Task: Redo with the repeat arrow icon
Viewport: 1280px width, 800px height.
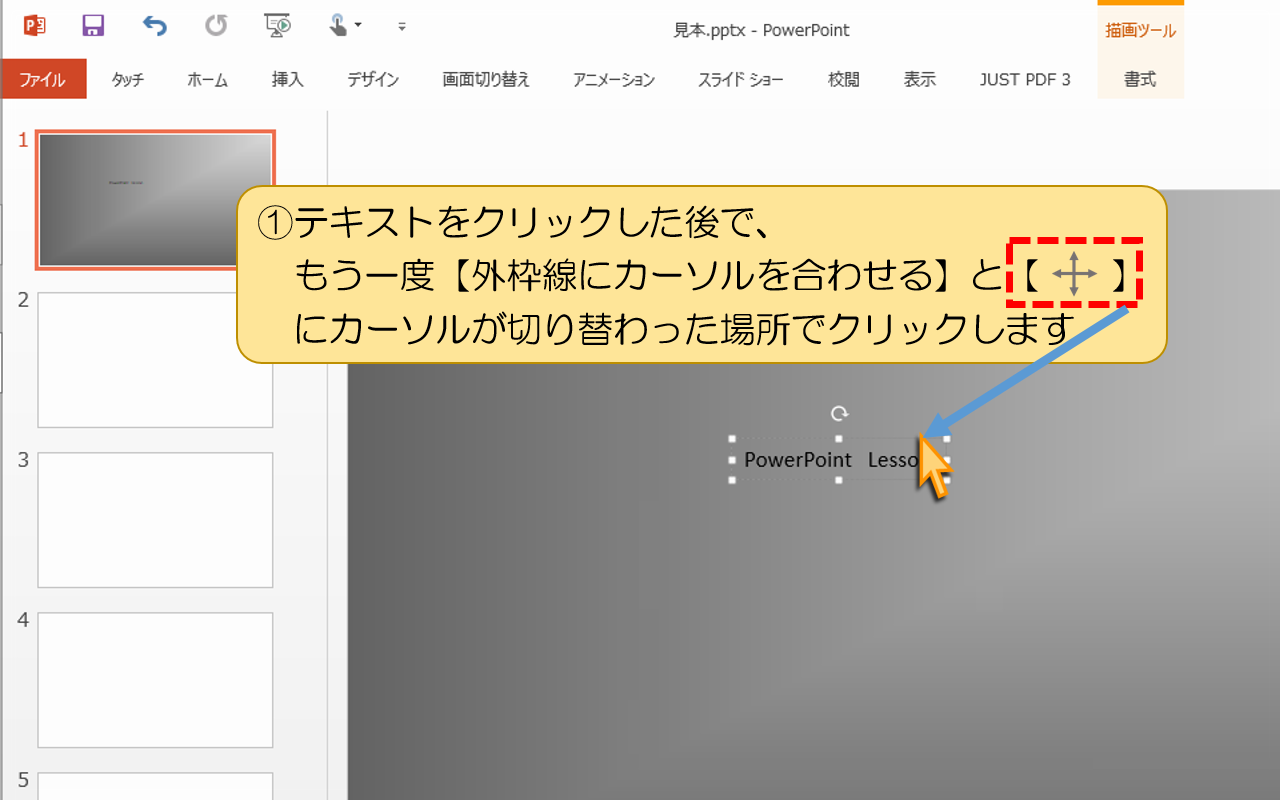Action: [x=216, y=26]
